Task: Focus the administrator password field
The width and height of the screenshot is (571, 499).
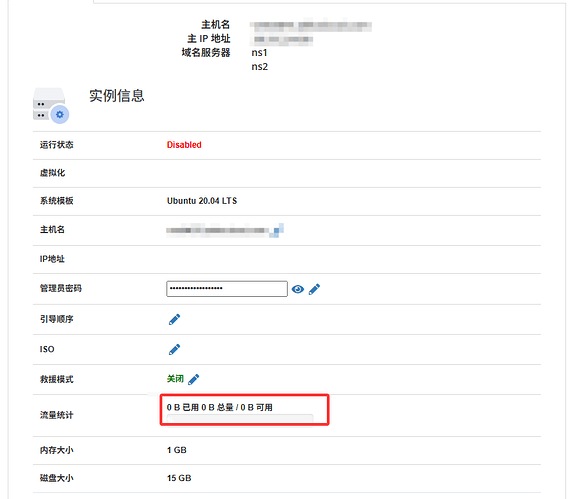Action: (227, 289)
